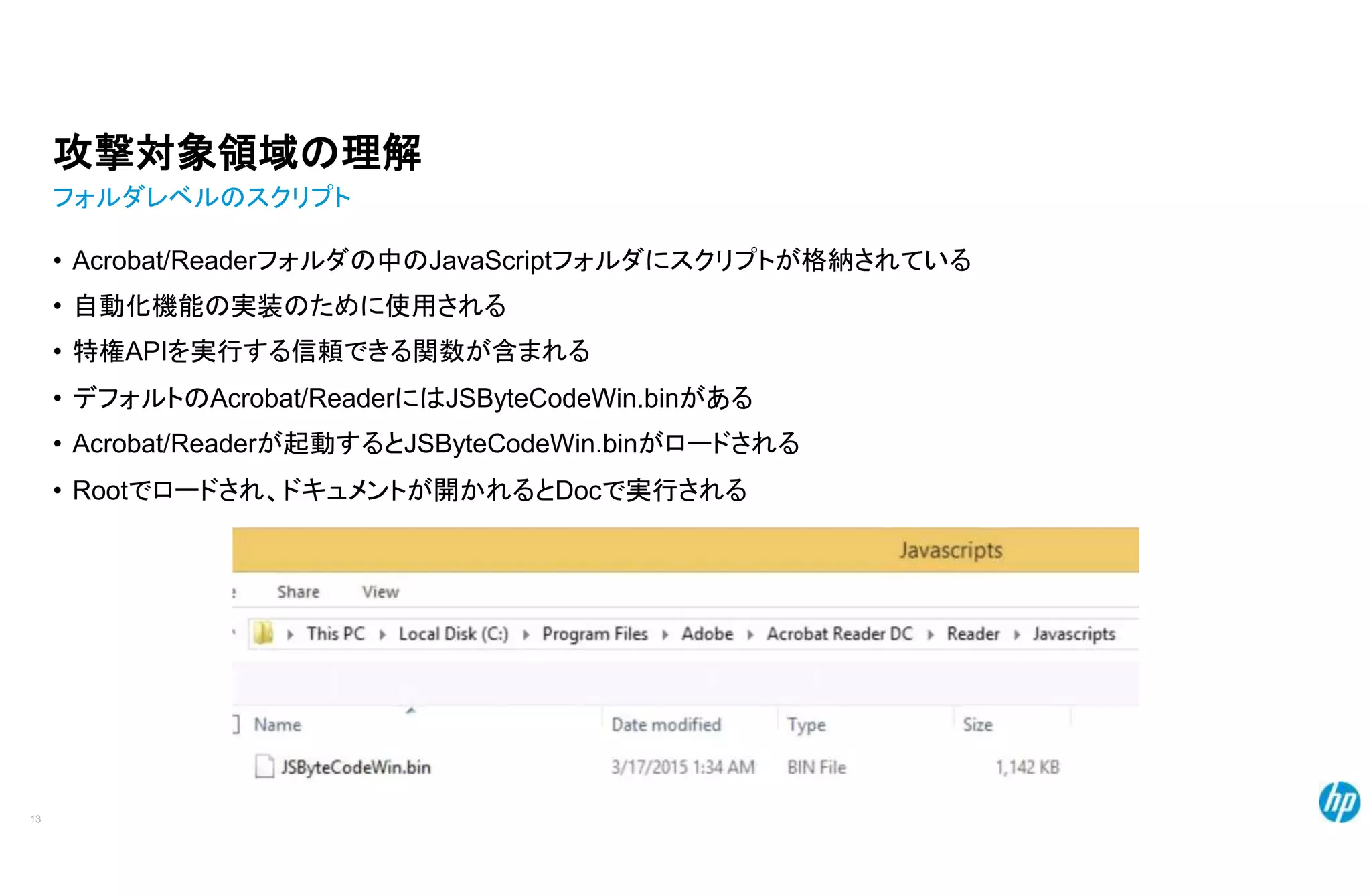
Task: Select the JSByteCodeWin.bin file
Action: (x=355, y=767)
